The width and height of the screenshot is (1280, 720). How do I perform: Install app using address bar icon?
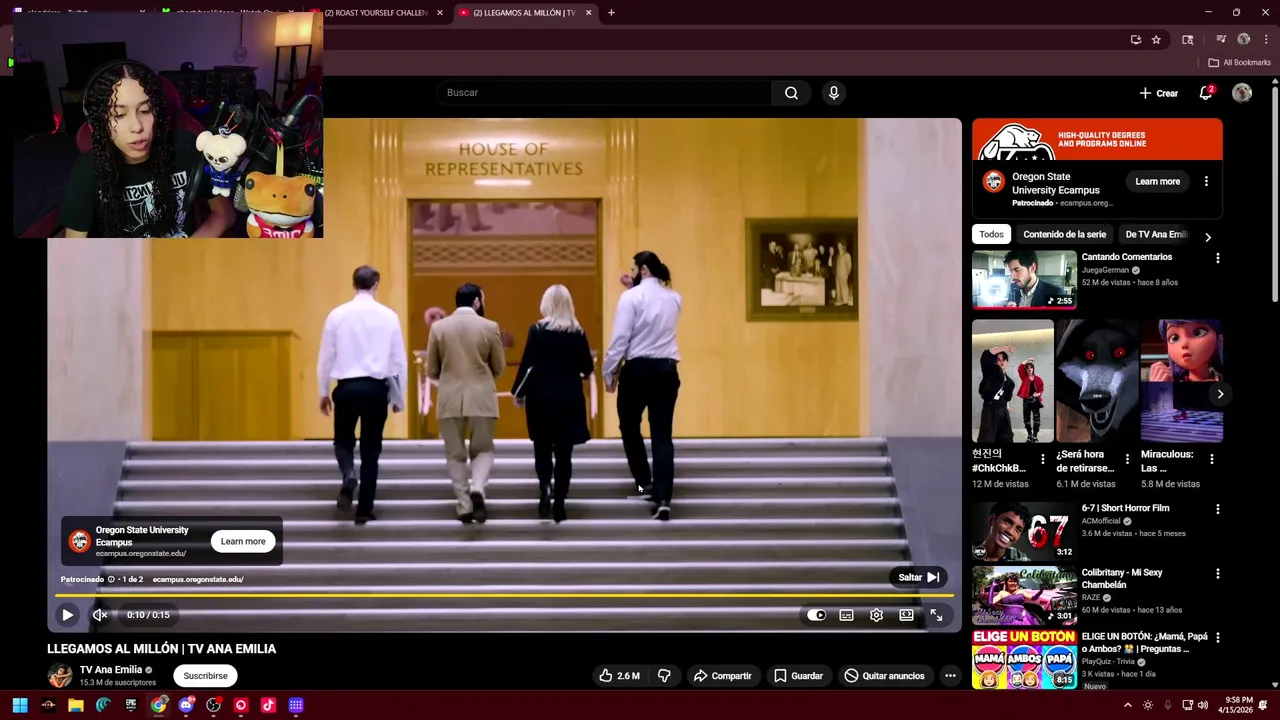coord(1136,39)
